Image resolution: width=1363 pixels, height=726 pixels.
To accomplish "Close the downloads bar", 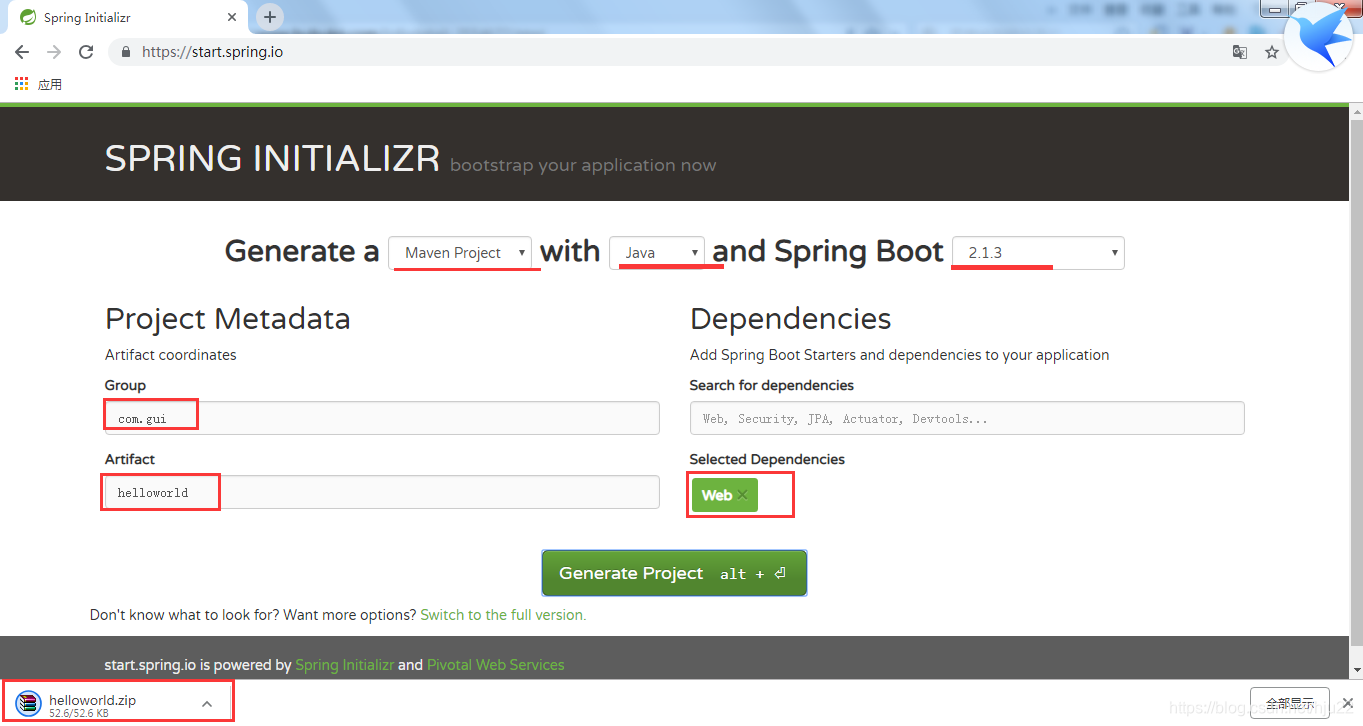I will pyautogui.click(x=1348, y=703).
